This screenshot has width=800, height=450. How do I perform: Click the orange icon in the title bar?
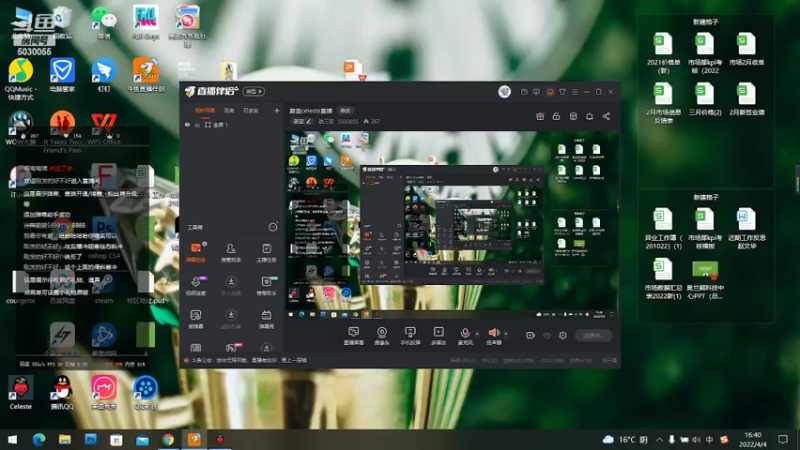[550, 92]
